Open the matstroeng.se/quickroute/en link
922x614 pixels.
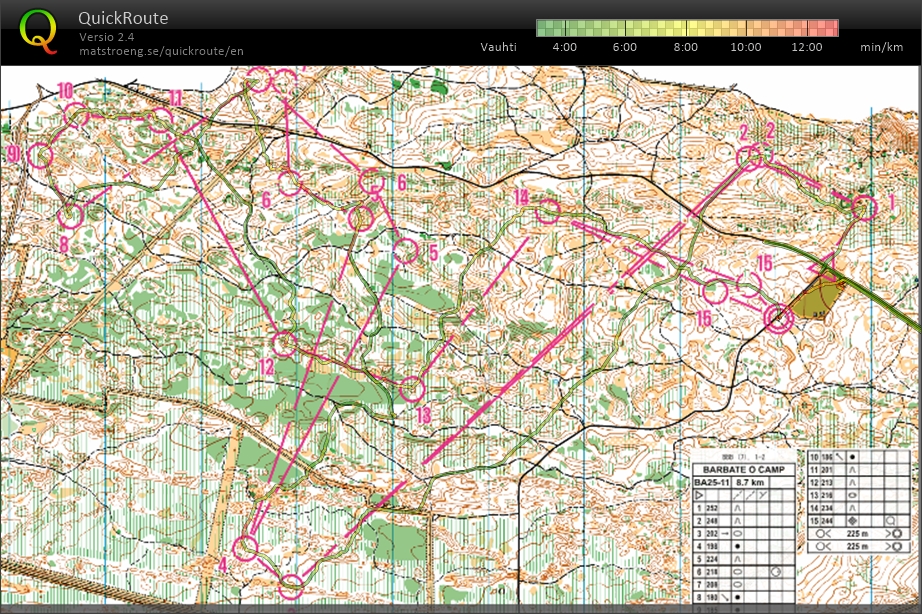coord(161,51)
